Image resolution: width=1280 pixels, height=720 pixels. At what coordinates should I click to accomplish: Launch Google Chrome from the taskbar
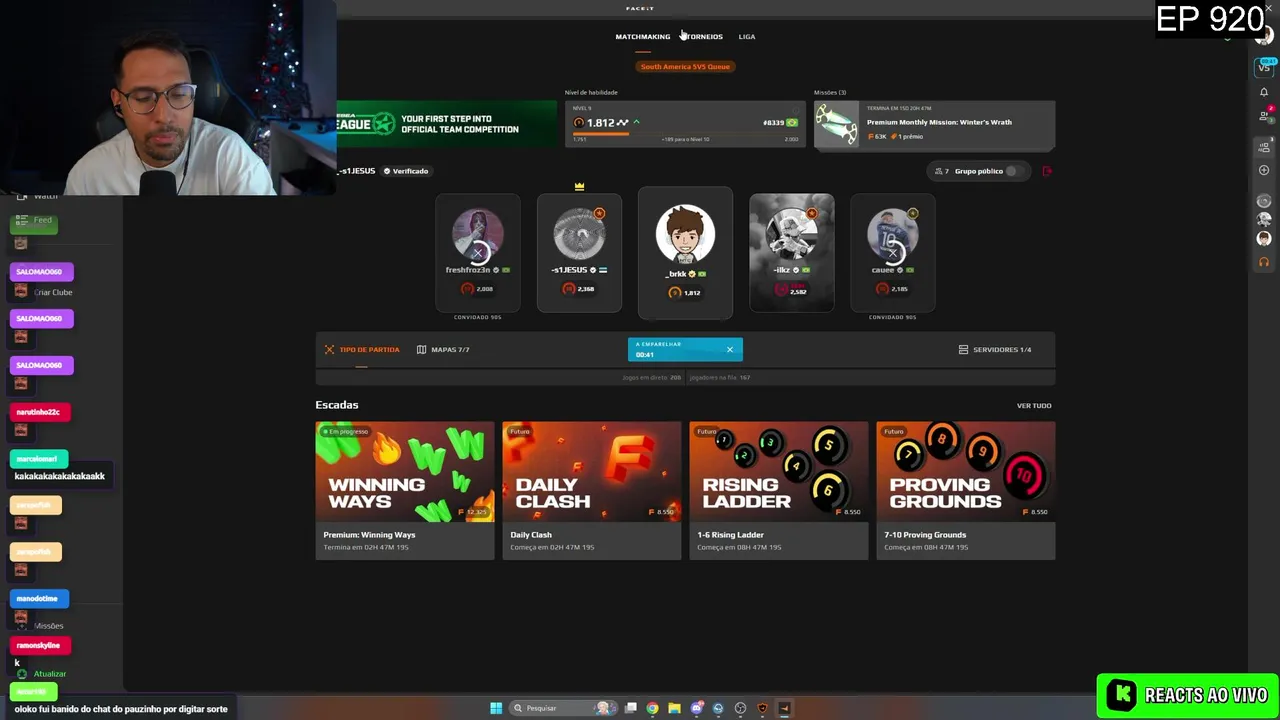point(652,708)
